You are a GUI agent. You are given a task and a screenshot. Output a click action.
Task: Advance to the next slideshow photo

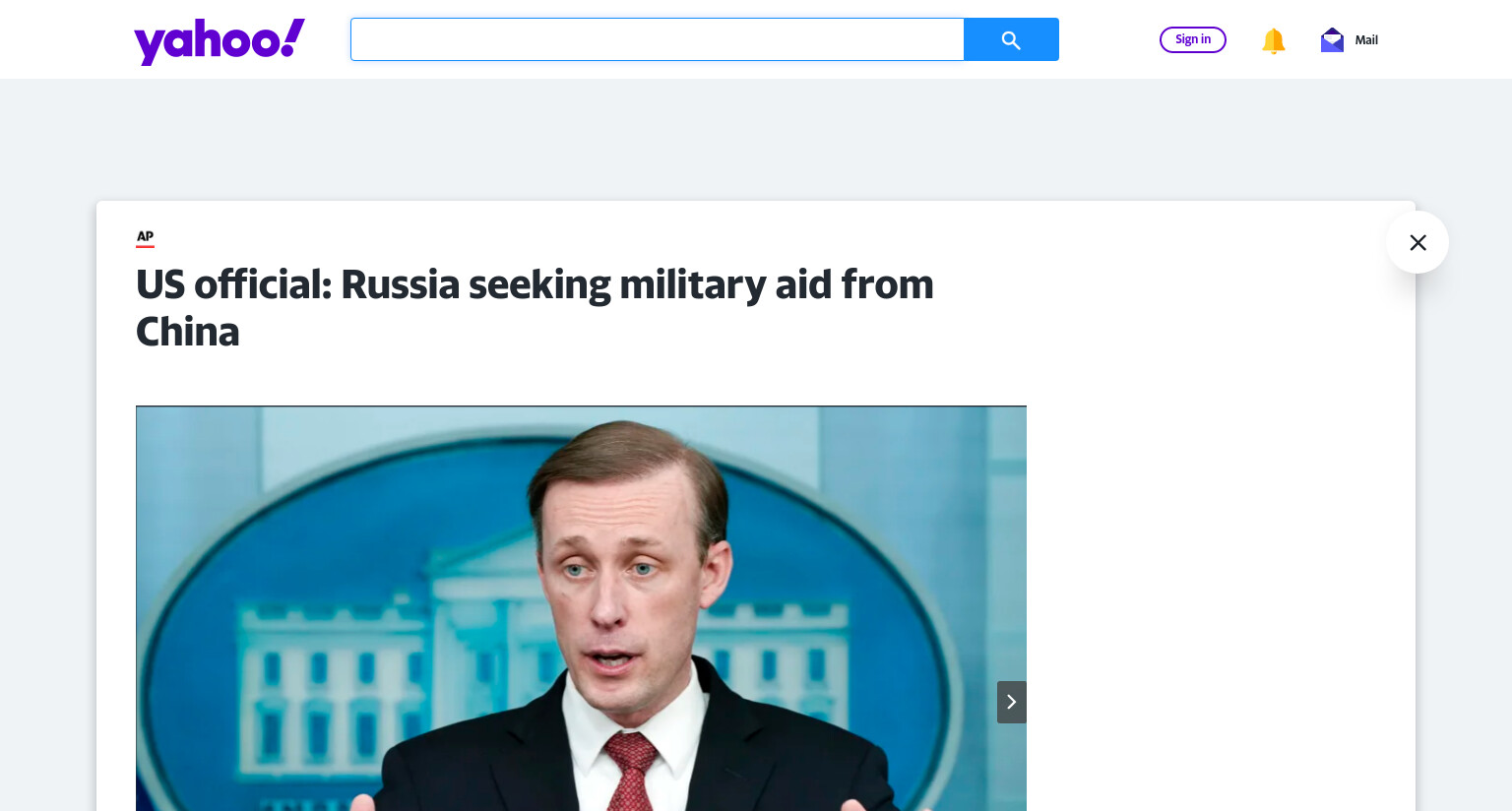(x=1011, y=702)
